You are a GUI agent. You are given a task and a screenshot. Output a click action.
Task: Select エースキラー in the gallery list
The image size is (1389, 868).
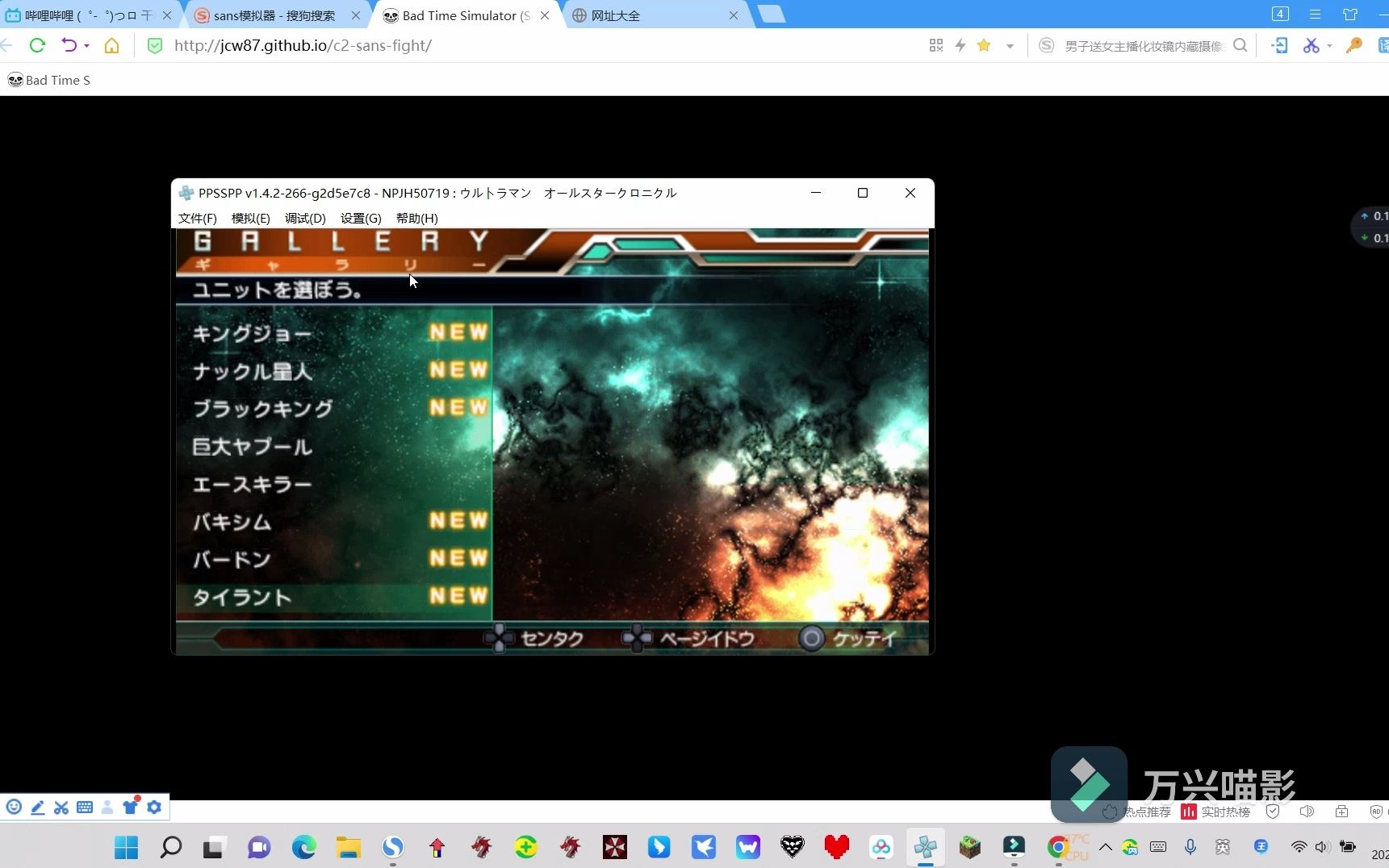[334, 484]
